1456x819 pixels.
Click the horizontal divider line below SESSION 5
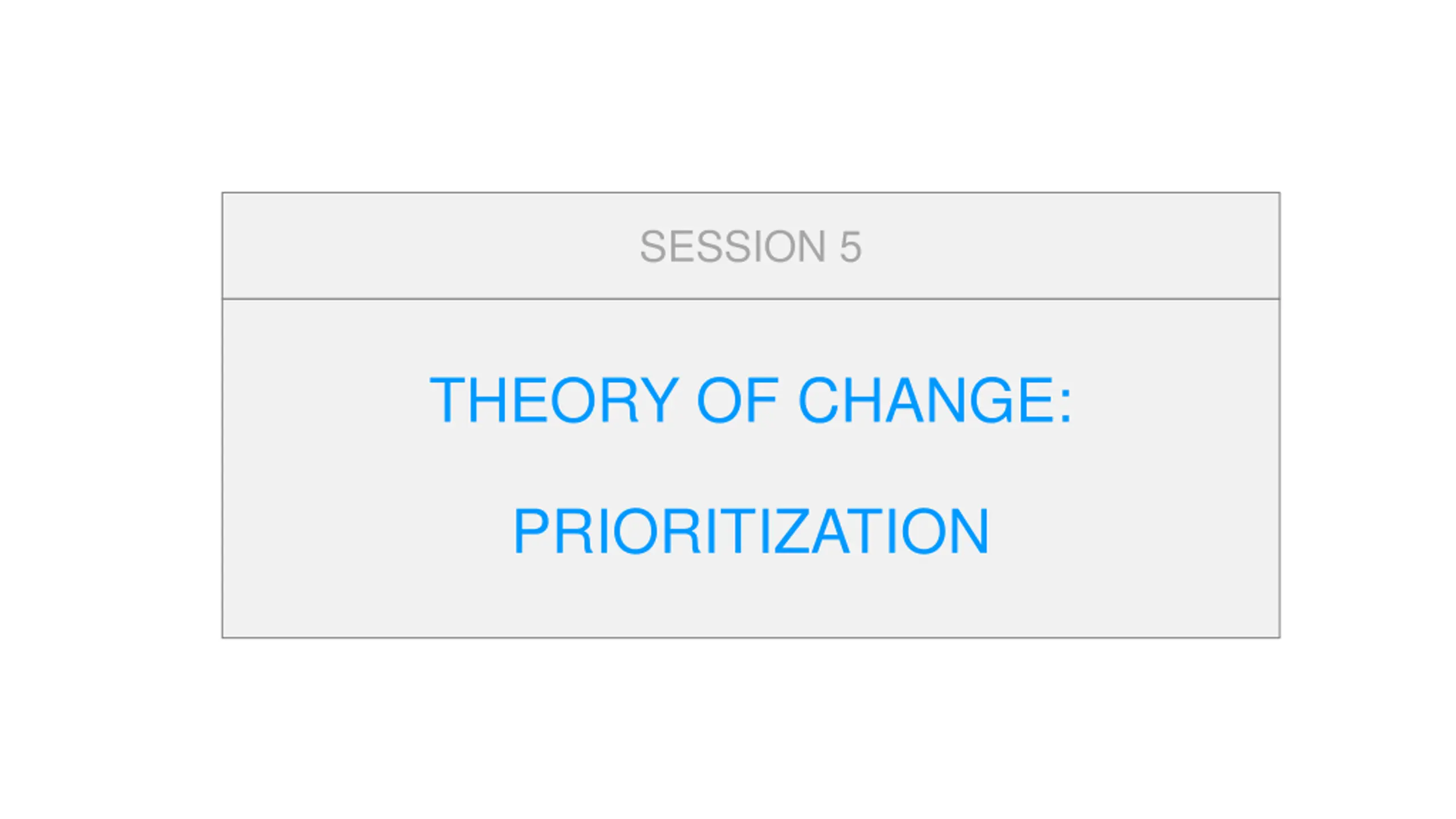pyautogui.click(x=751, y=299)
